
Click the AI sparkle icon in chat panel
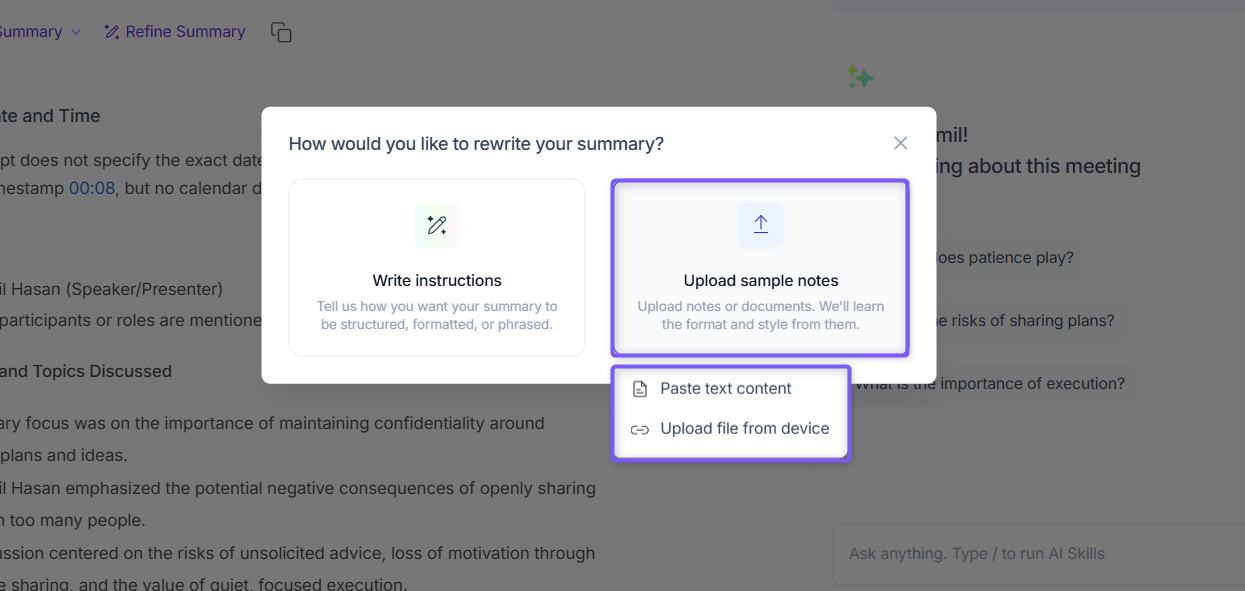pyautogui.click(x=859, y=77)
